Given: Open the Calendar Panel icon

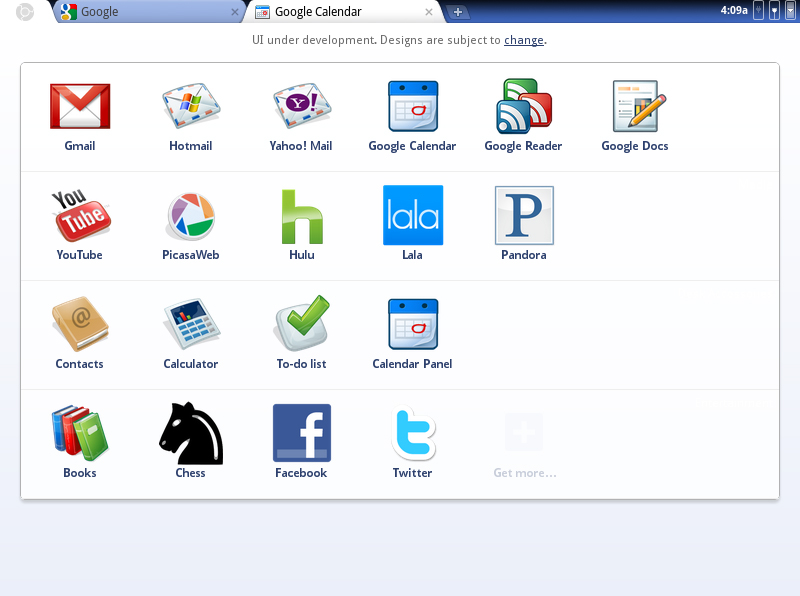Looking at the screenshot, I should click(413, 324).
